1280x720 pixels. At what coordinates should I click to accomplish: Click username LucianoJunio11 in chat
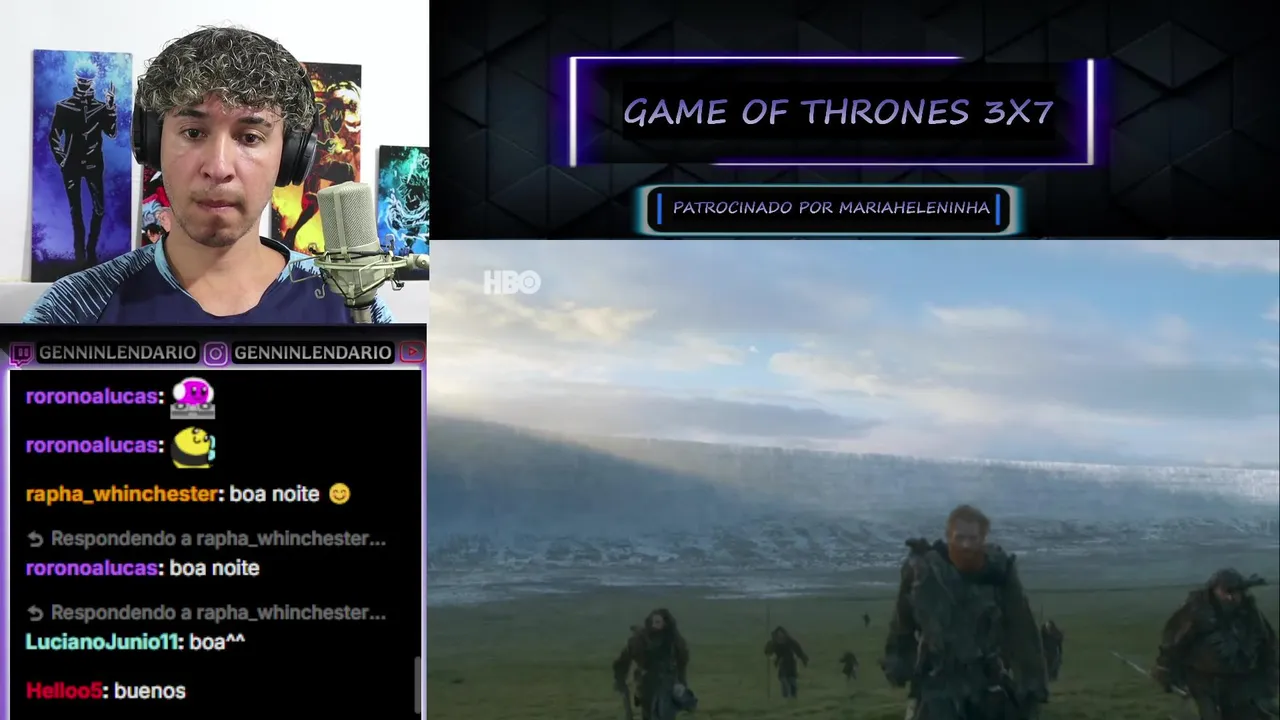coord(104,642)
